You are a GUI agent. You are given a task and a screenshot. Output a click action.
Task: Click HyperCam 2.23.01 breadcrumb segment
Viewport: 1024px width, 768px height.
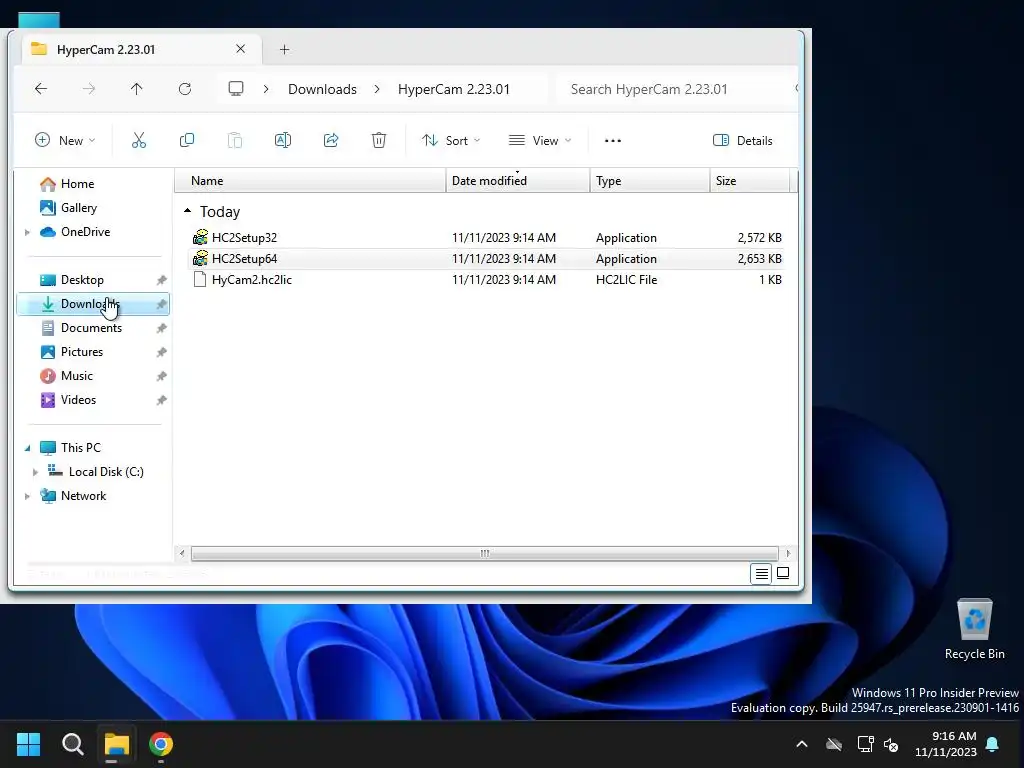453,89
